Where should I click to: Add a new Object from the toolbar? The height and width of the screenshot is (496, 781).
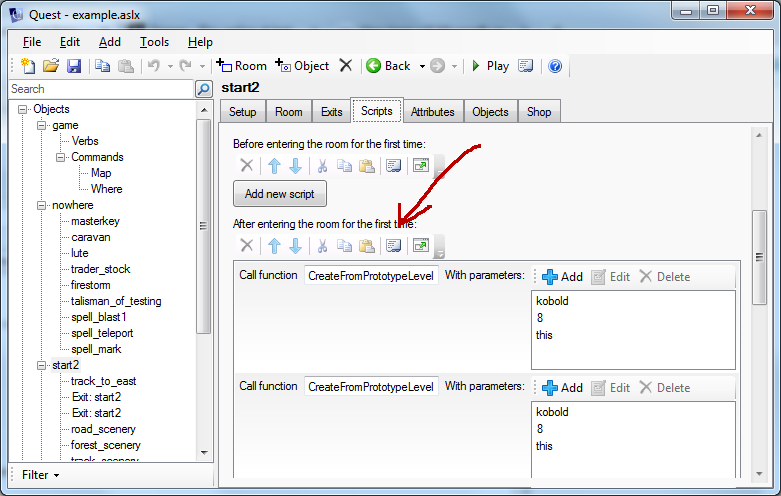point(302,66)
